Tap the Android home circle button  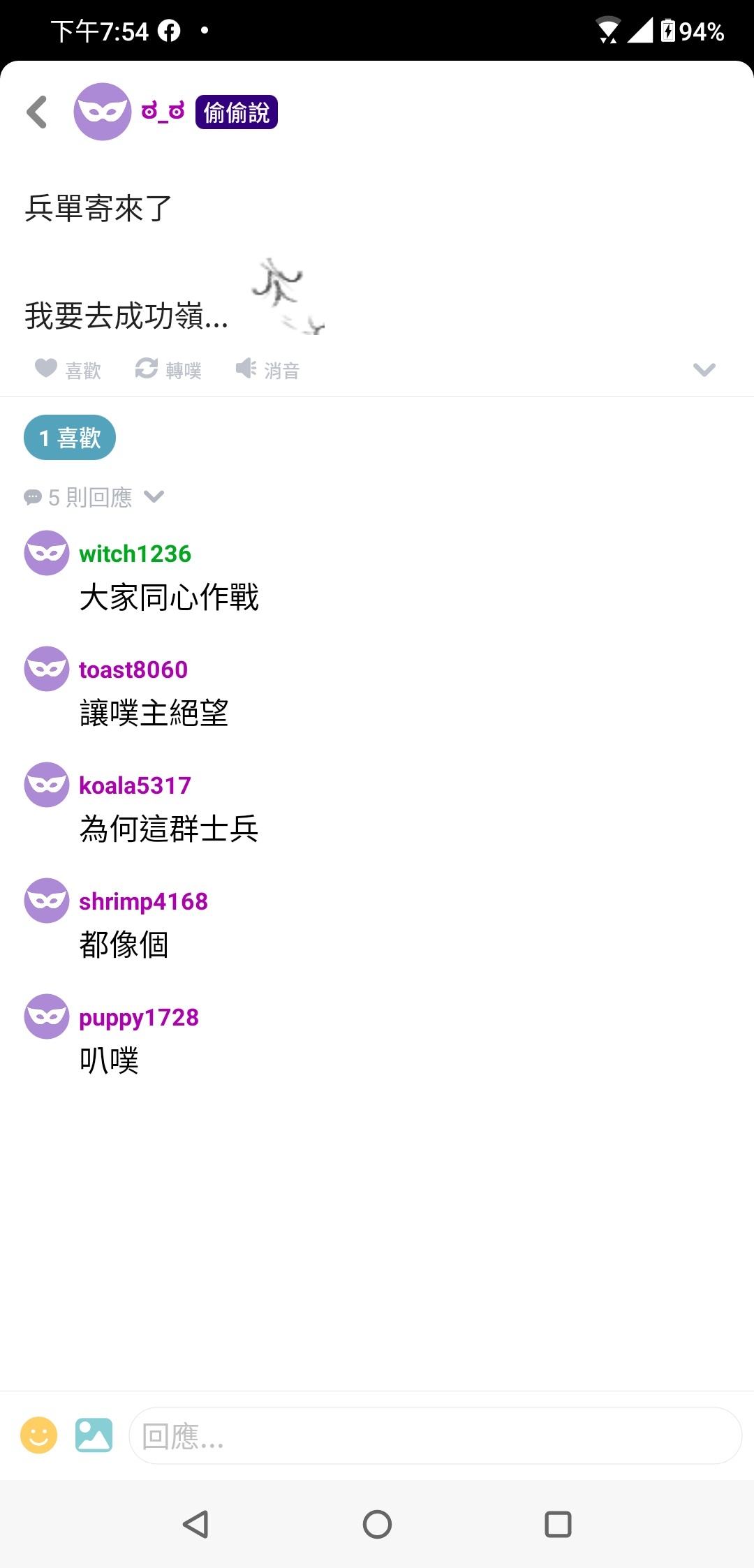377,1524
